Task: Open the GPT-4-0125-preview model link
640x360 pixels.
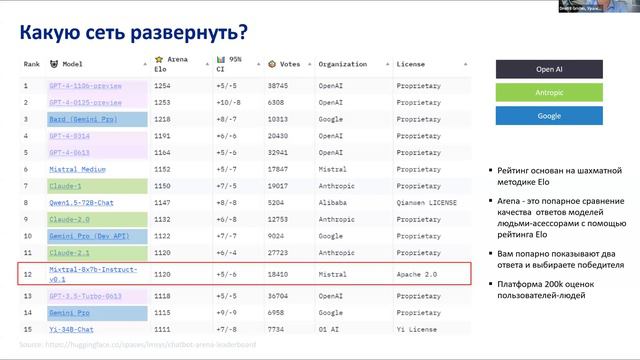Action: [x=85, y=102]
